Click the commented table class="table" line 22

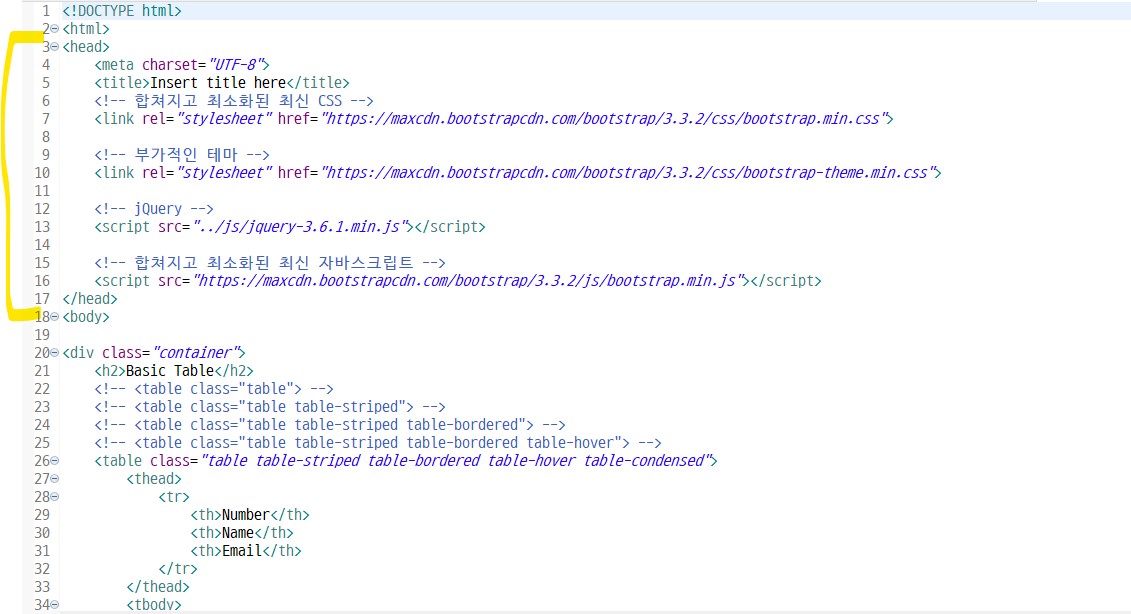[214, 389]
